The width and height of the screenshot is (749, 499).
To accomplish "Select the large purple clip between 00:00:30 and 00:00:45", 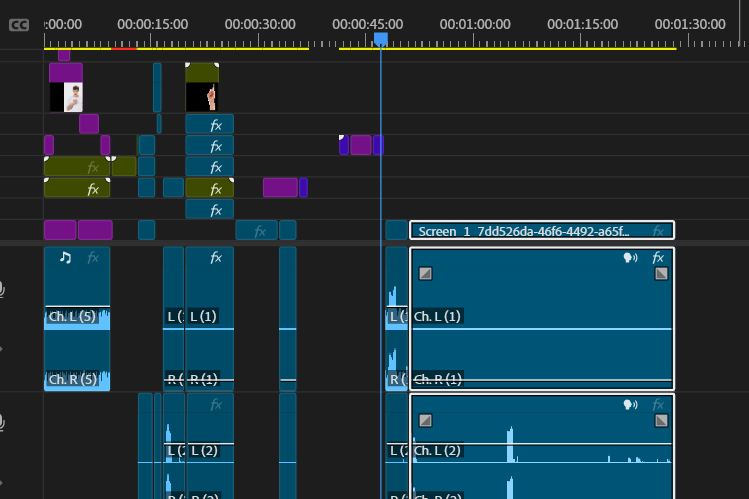I will point(280,187).
